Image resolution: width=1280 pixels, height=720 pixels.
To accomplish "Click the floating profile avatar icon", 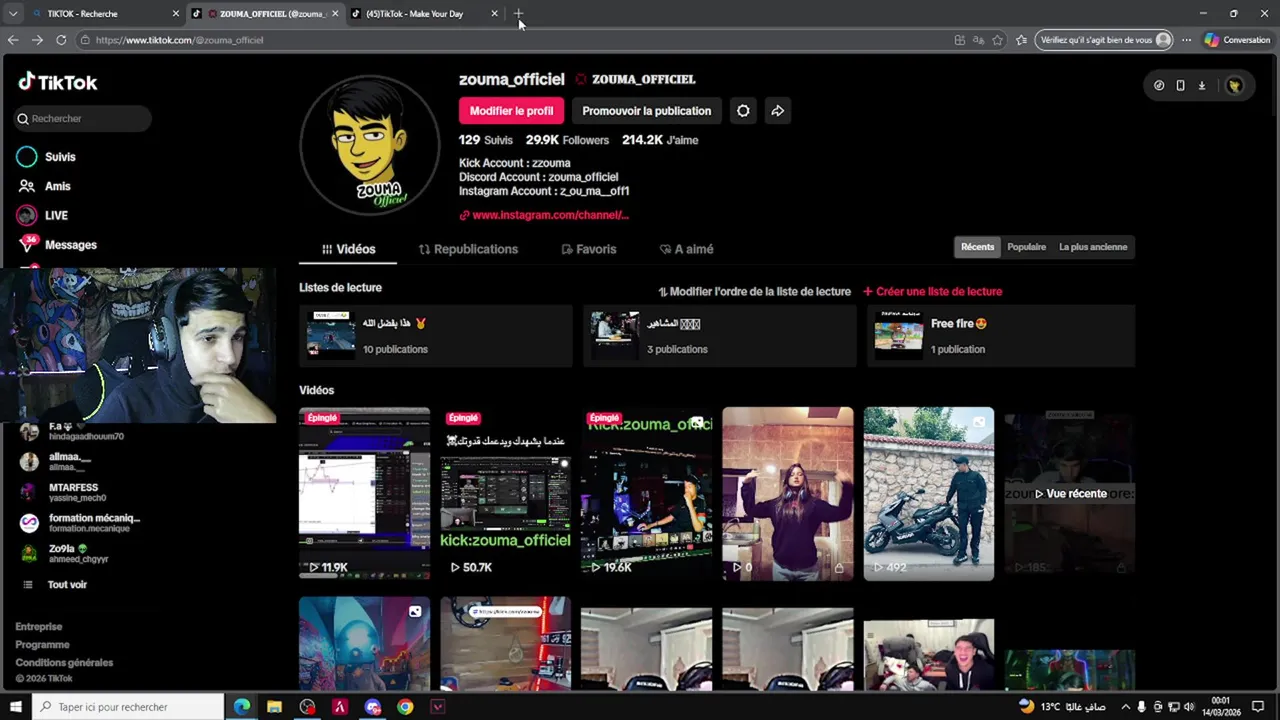I will tap(1235, 85).
